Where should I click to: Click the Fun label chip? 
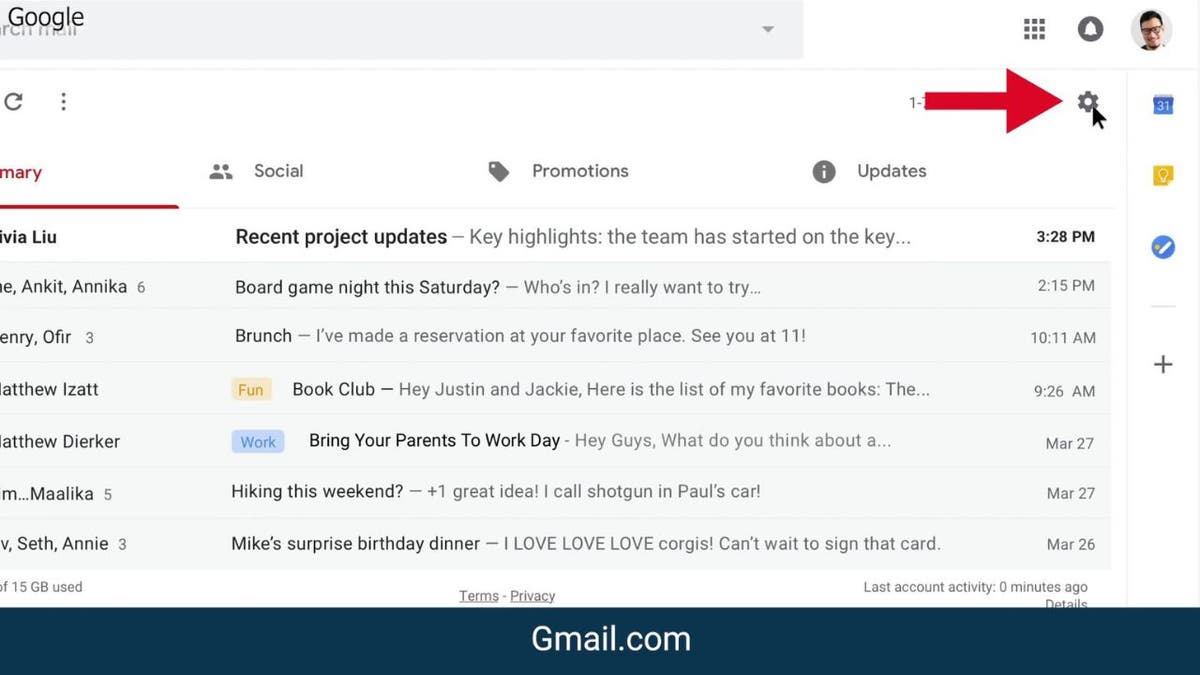251,389
